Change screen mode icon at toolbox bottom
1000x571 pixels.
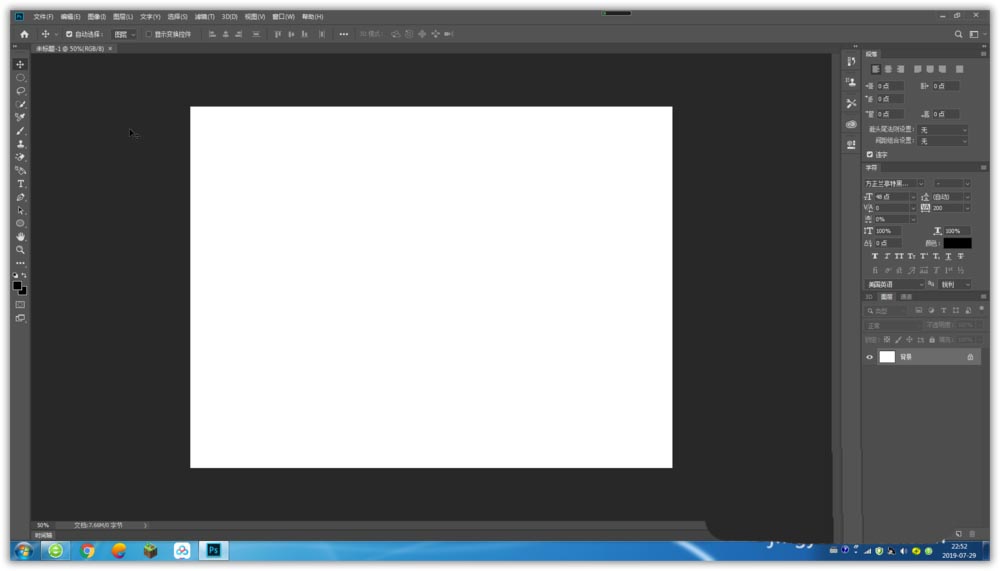(20, 318)
